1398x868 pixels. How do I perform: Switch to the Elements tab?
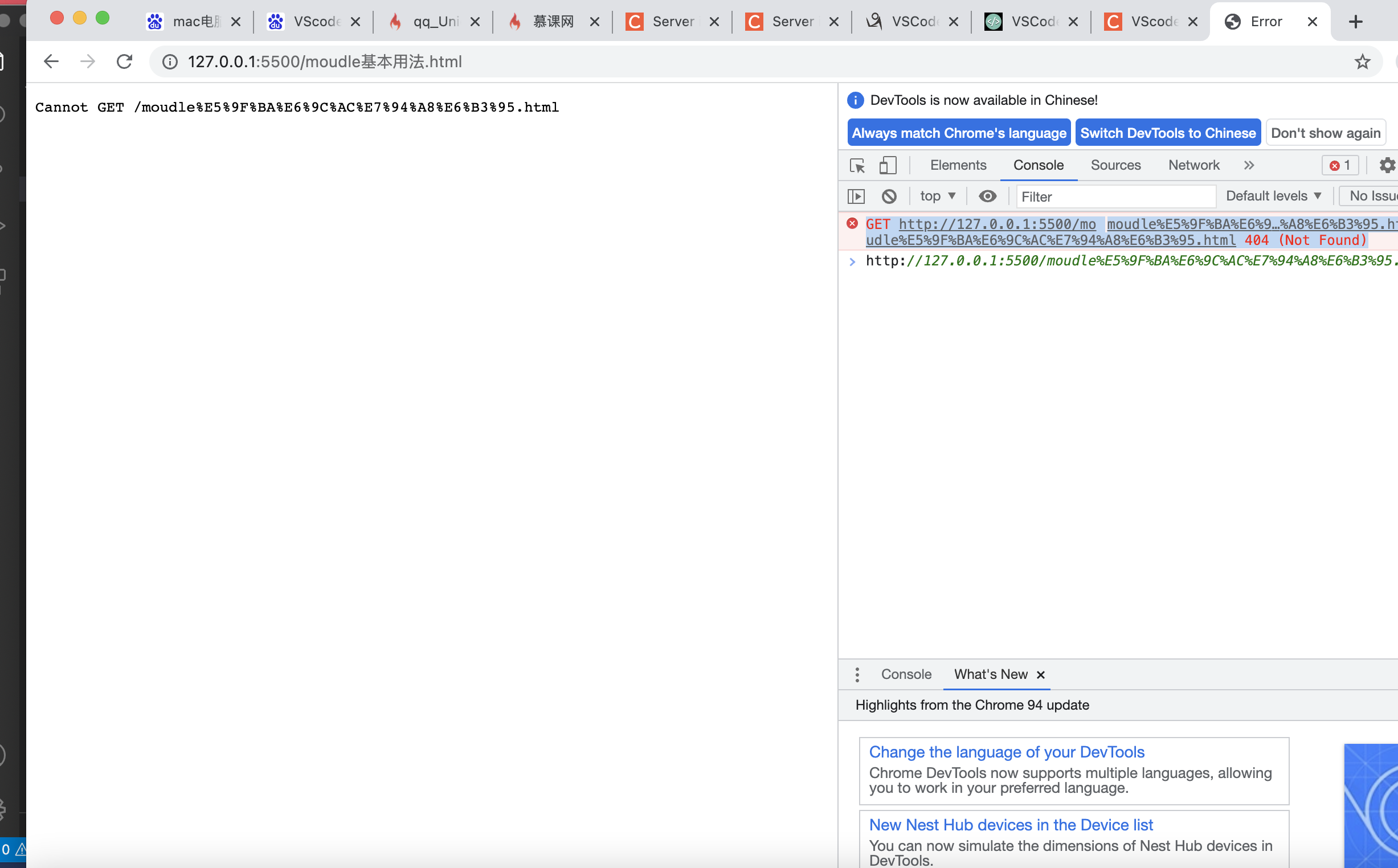(x=958, y=165)
